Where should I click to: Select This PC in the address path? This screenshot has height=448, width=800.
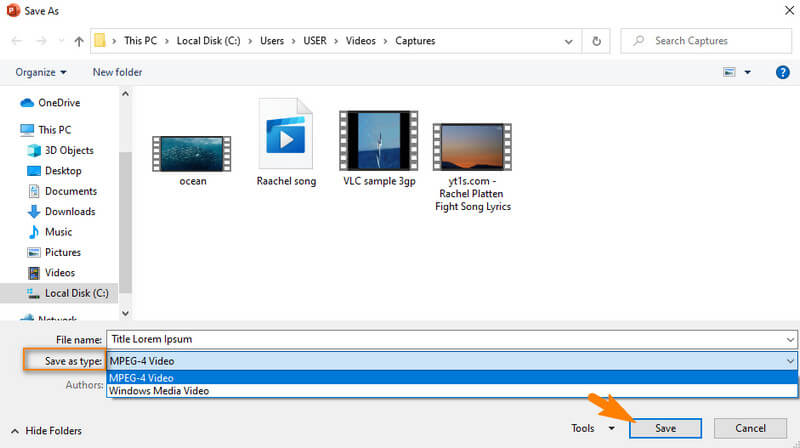pyautogui.click(x=140, y=41)
